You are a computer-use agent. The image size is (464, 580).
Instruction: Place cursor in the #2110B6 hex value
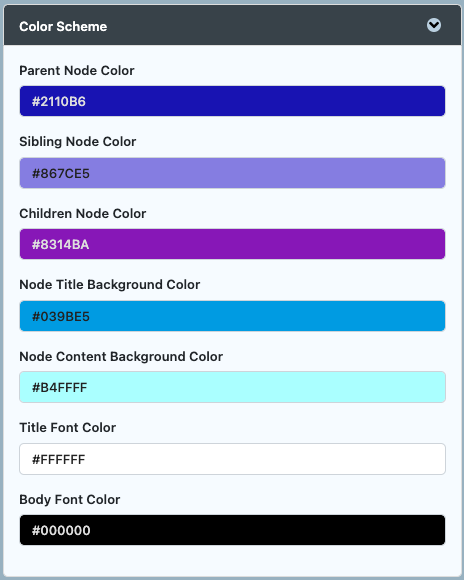tap(59, 101)
